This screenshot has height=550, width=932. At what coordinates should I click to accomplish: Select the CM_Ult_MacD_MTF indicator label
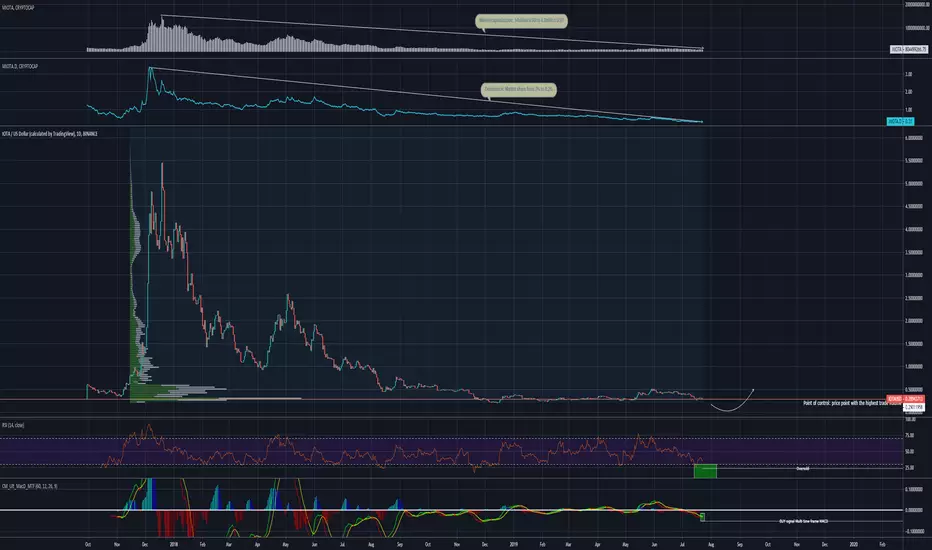click(x=29, y=486)
